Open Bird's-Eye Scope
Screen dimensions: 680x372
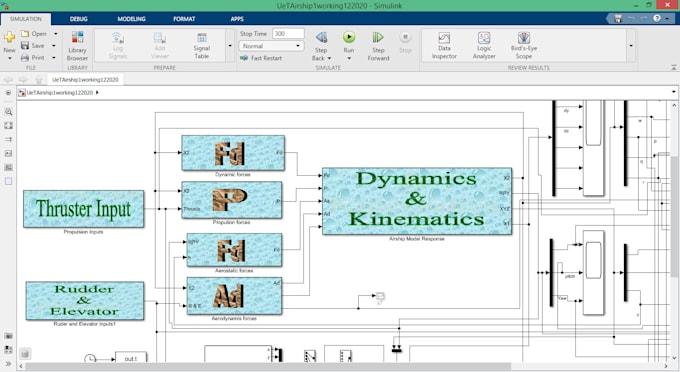(523, 46)
